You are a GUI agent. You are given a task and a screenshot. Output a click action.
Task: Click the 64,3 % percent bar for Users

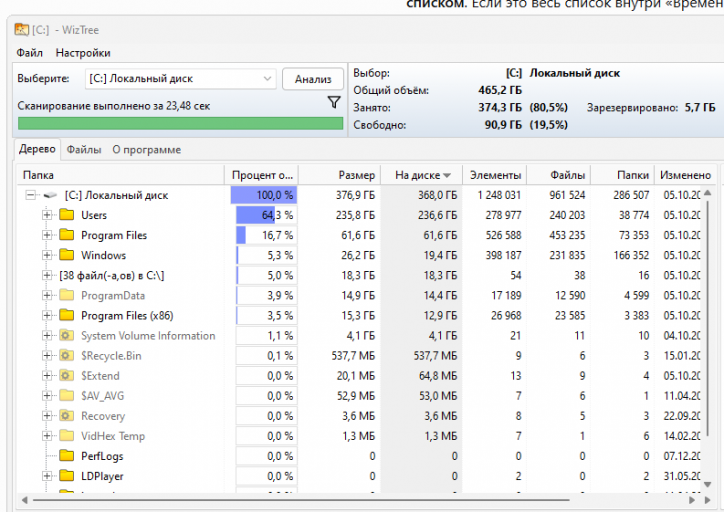click(266, 215)
